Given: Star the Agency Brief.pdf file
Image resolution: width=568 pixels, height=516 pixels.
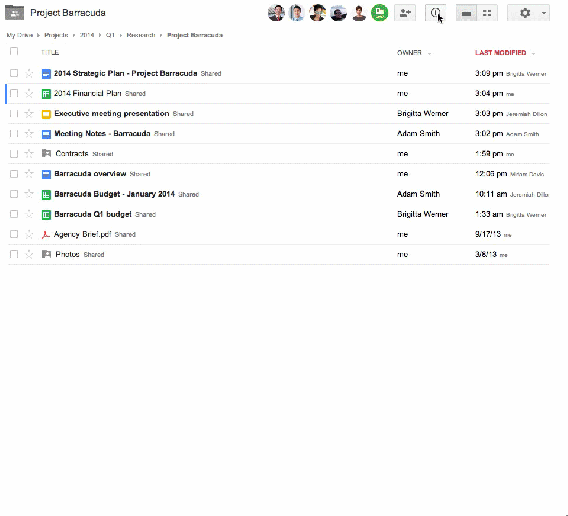Looking at the screenshot, I should pyautogui.click(x=29, y=234).
